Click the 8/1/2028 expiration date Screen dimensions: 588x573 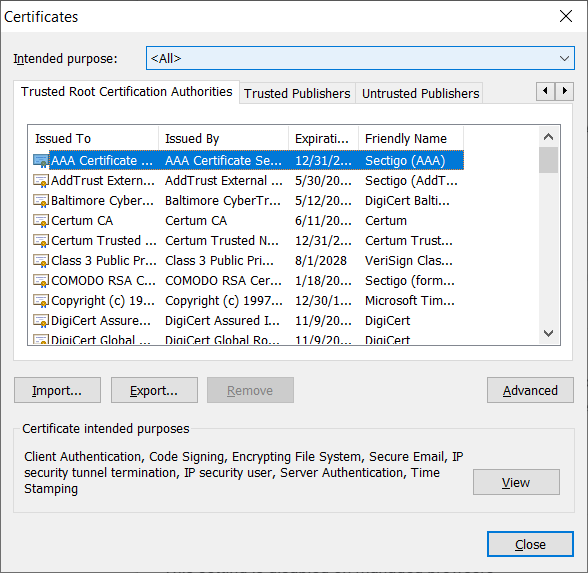321,261
